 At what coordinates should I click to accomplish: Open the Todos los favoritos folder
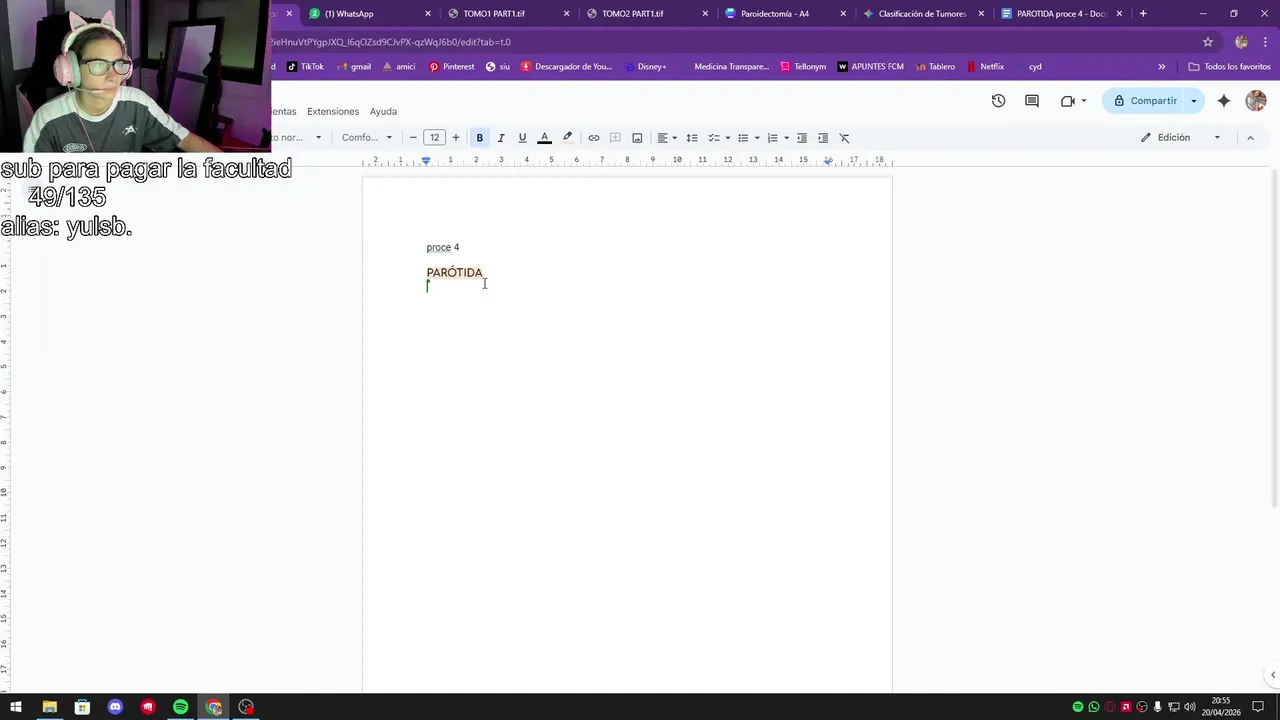click(1230, 67)
